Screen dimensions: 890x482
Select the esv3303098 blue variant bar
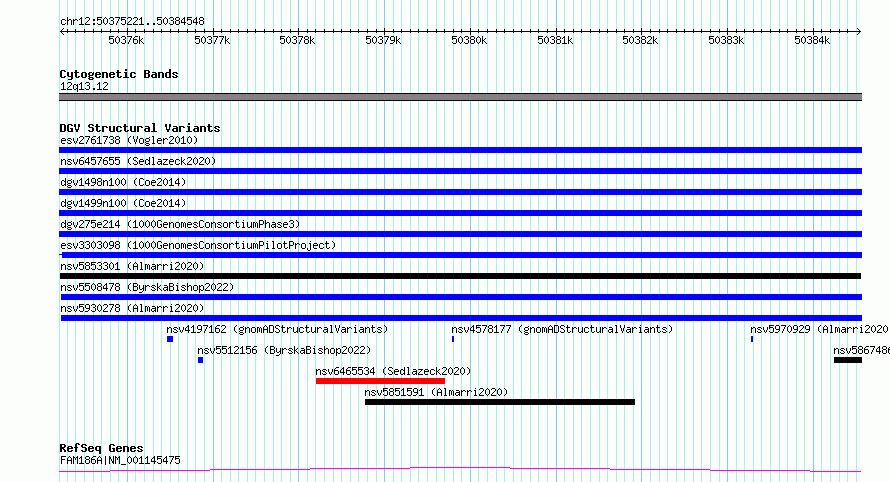tap(460, 255)
